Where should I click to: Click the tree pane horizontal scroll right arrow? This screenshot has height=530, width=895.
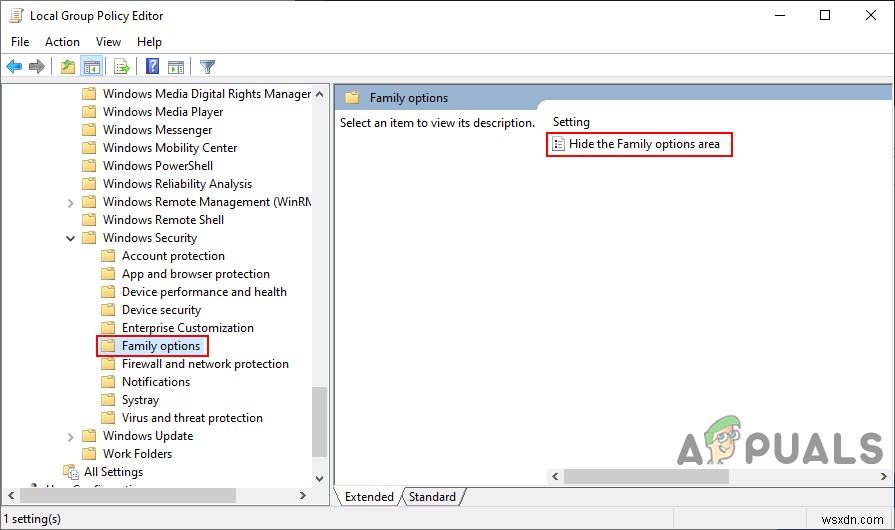(303, 496)
